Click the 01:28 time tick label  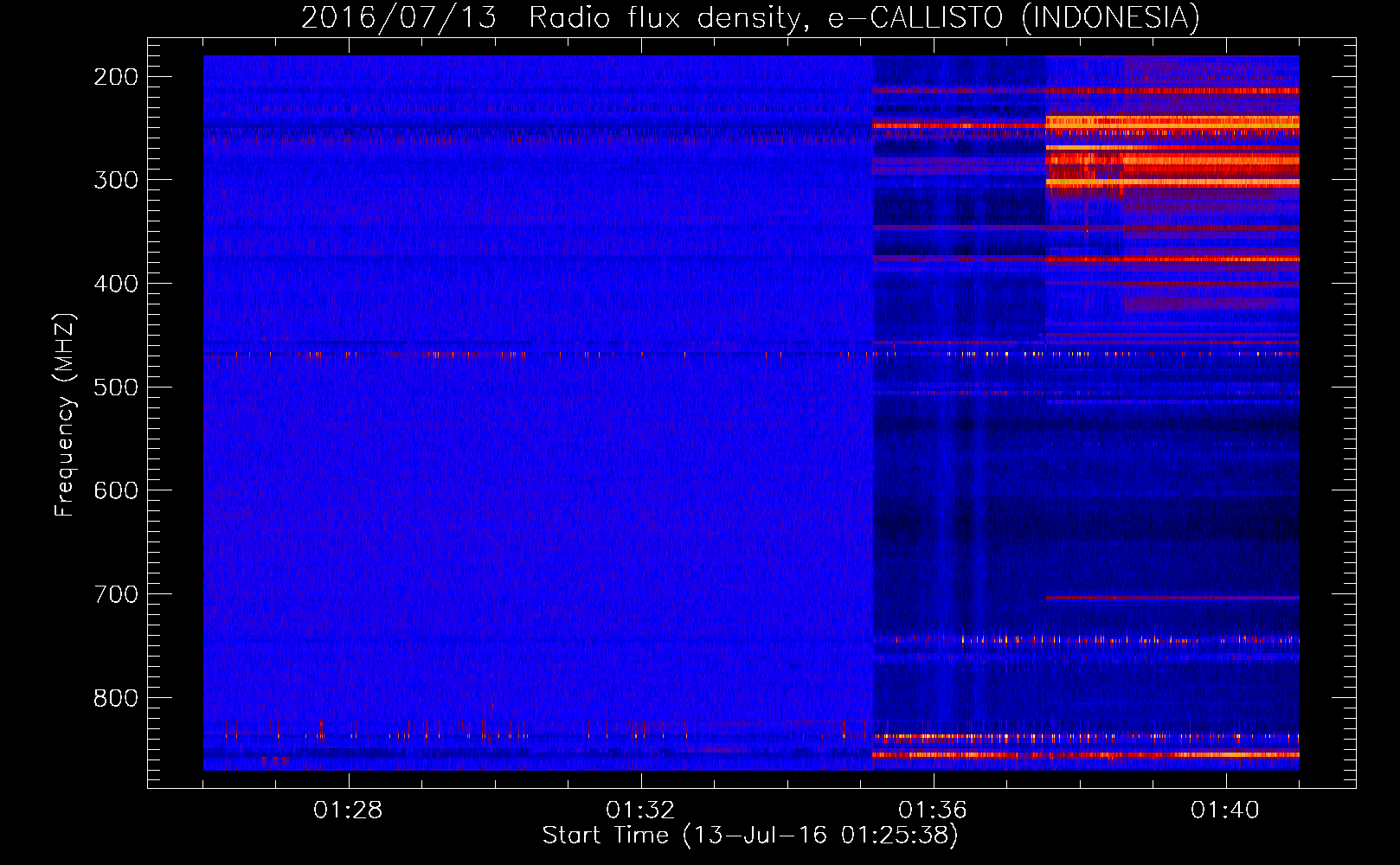pyautogui.click(x=348, y=811)
